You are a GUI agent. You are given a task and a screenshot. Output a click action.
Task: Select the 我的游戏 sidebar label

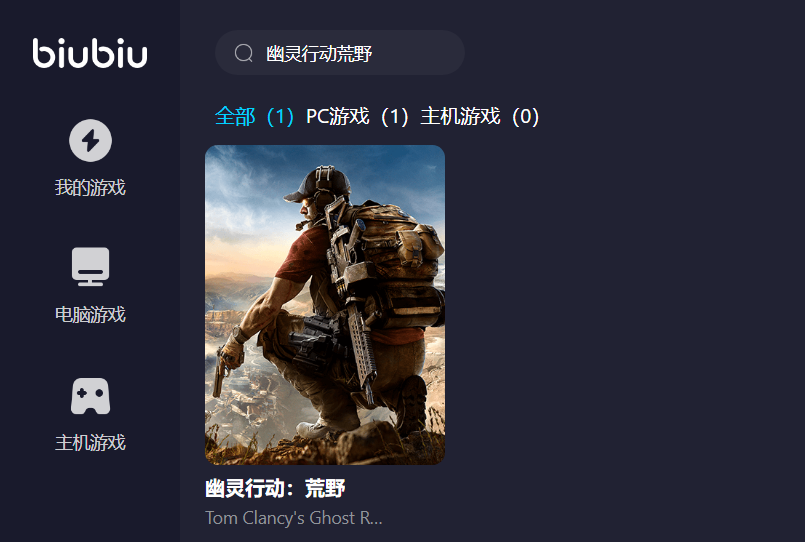90,187
